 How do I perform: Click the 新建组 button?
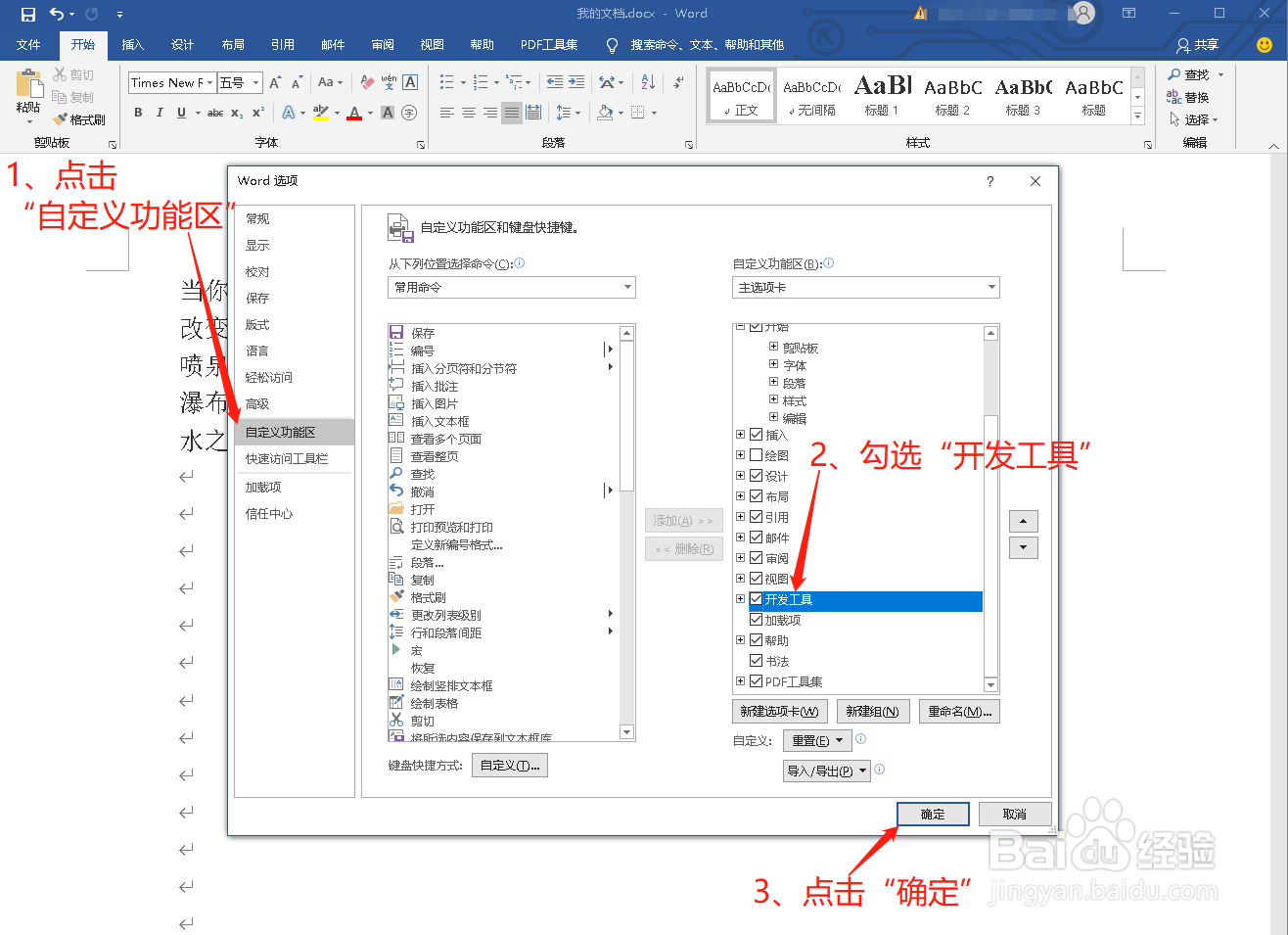[x=873, y=712]
